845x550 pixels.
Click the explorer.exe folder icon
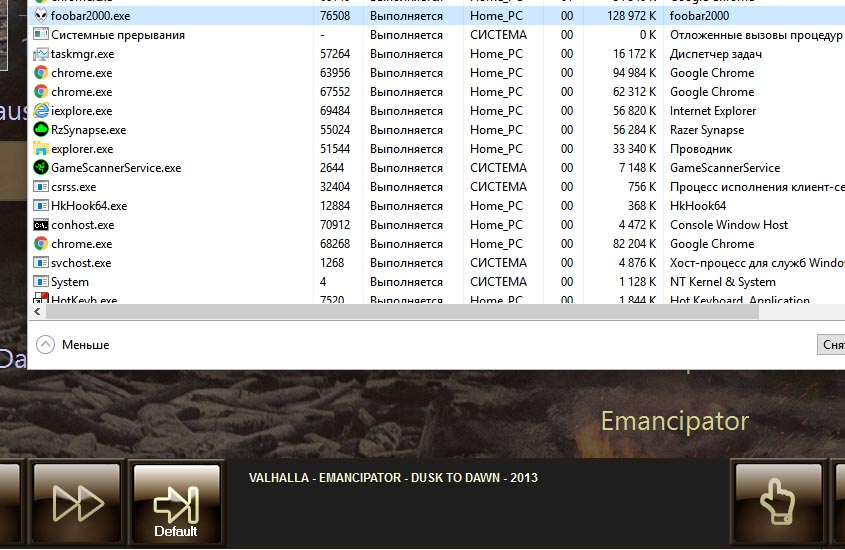tap(41, 148)
